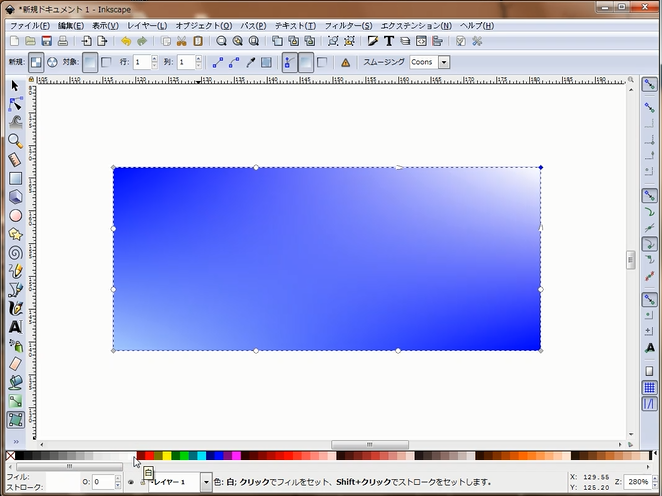Toggle layer visibility eye icon
This screenshot has height=496, width=662.
point(131,482)
